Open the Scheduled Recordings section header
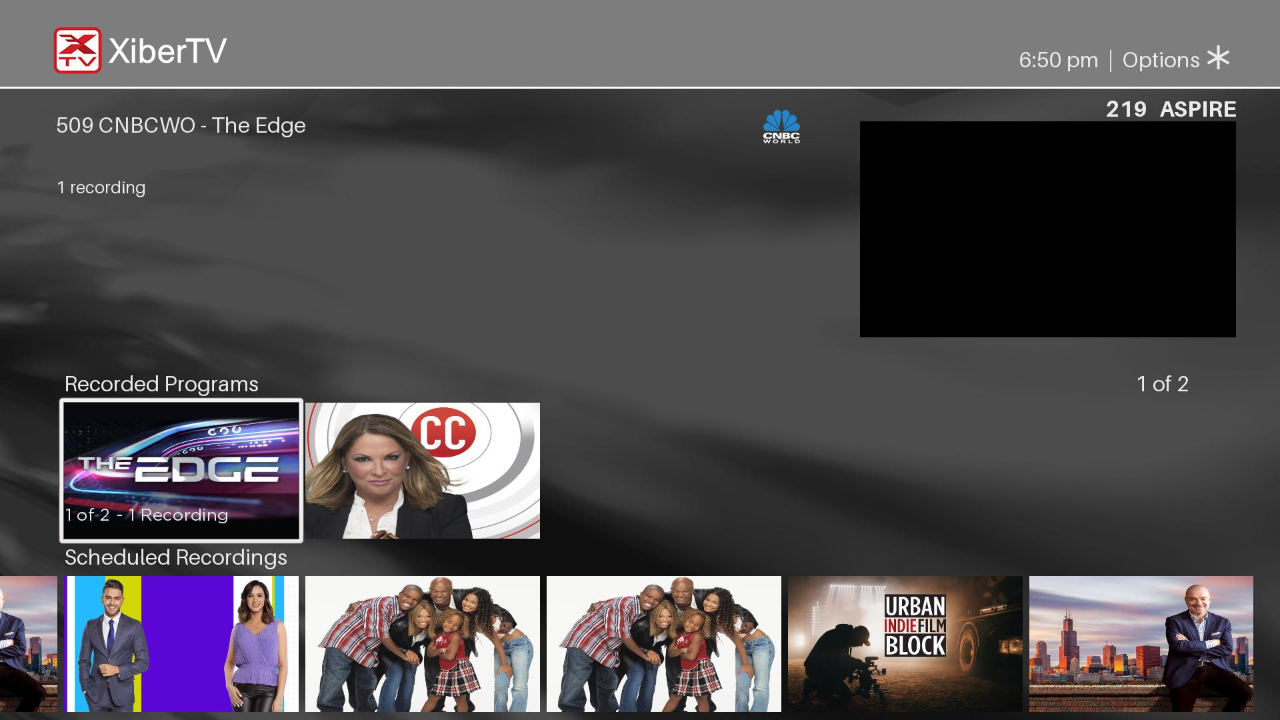Image resolution: width=1280 pixels, height=720 pixels. click(176, 558)
